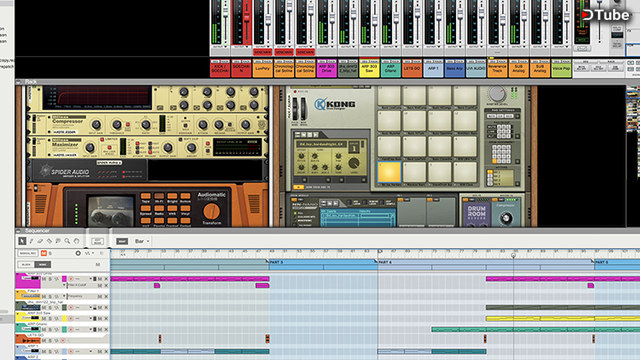Image resolution: width=640 pixels, height=360 pixels.
Task: Select the Bass Arp mixer channel label
Action: tap(454, 69)
